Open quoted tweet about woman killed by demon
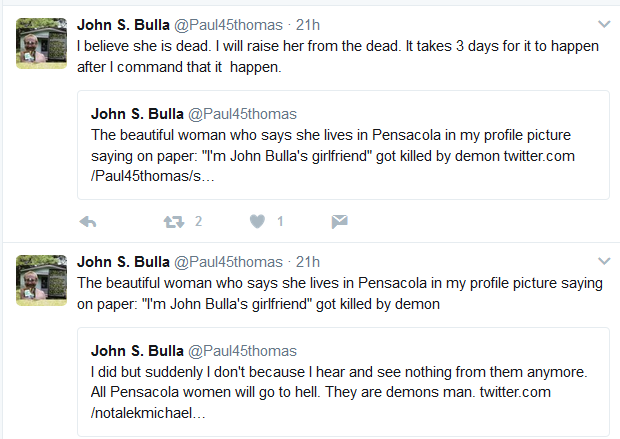620x439 pixels. coord(343,145)
